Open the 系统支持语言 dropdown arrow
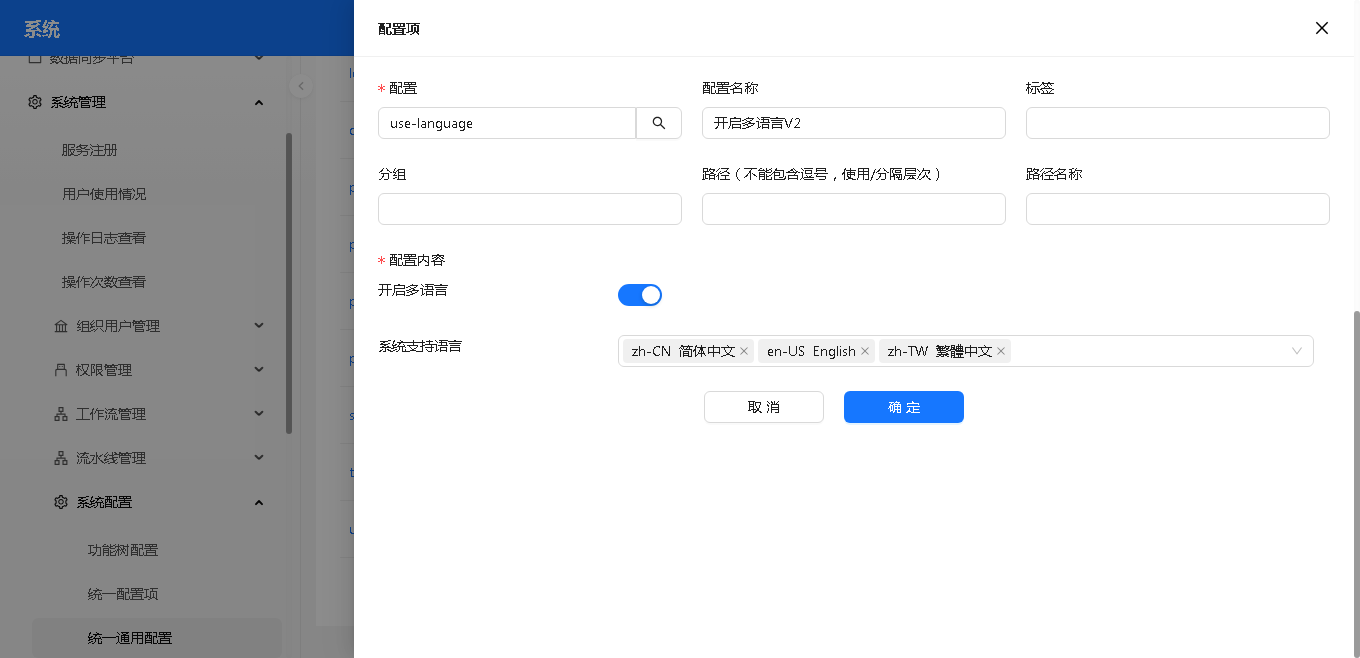The height and width of the screenshot is (658, 1360). click(1296, 351)
